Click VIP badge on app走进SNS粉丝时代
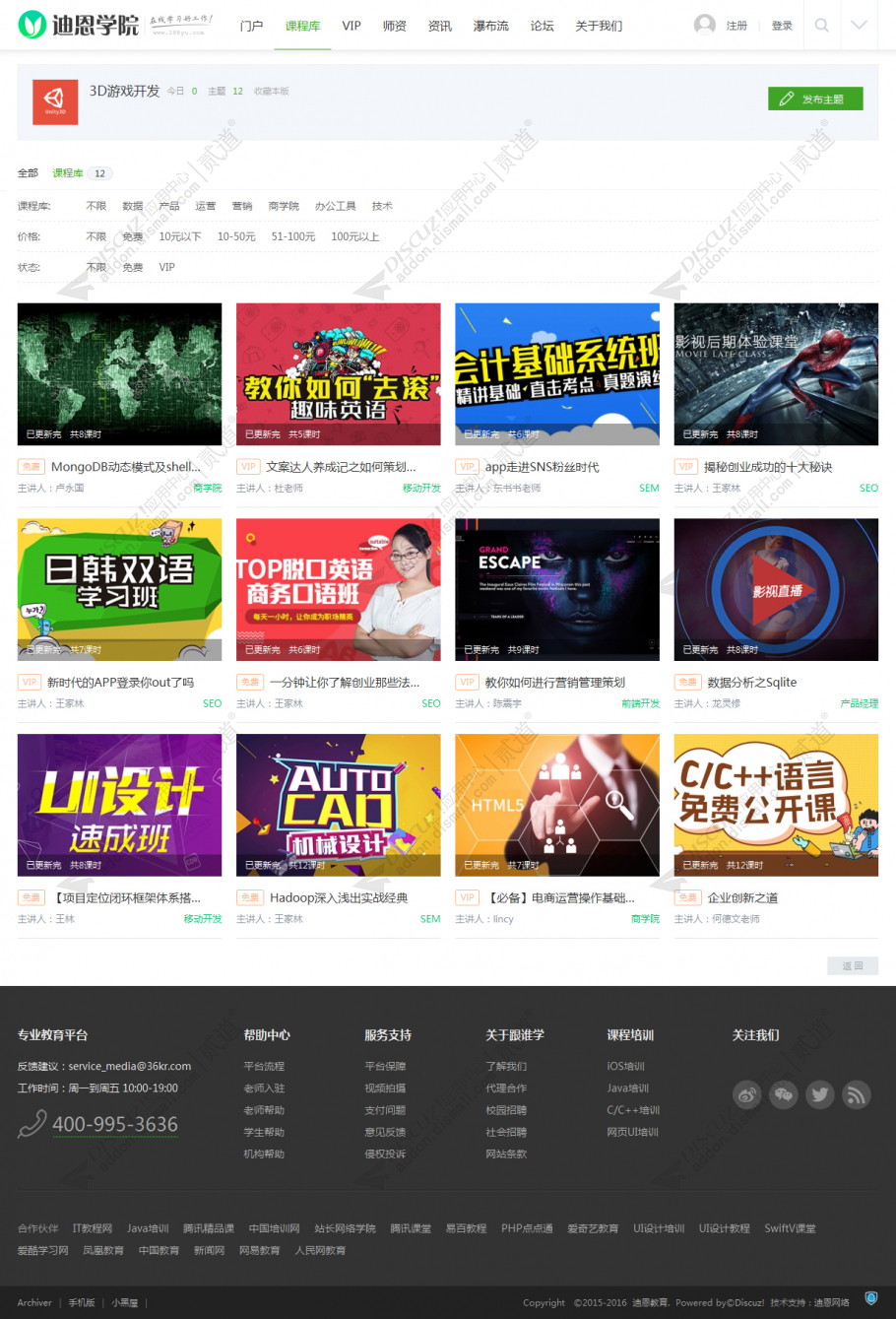The width and height of the screenshot is (896, 1319). point(467,467)
